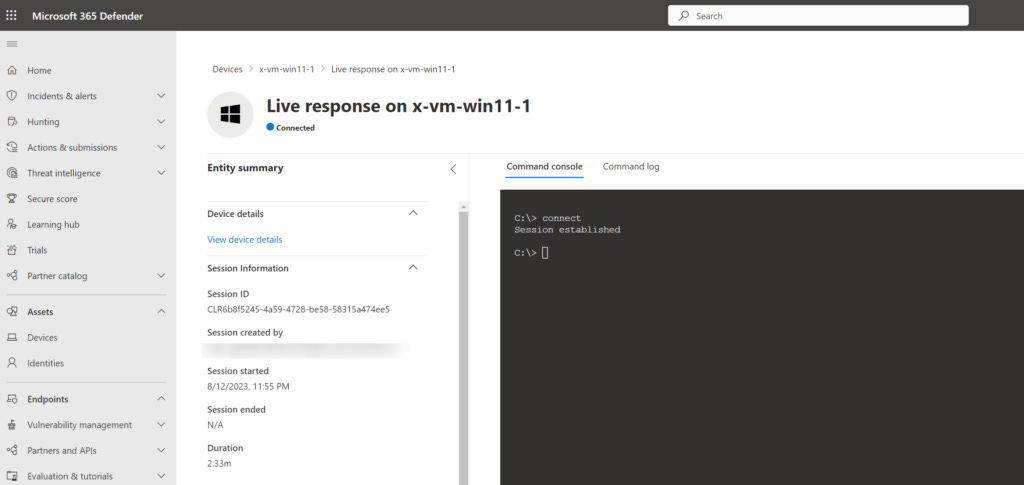The width and height of the screenshot is (1024, 485).
Task: Click the Threat intelligence icon
Action: click(12, 173)
